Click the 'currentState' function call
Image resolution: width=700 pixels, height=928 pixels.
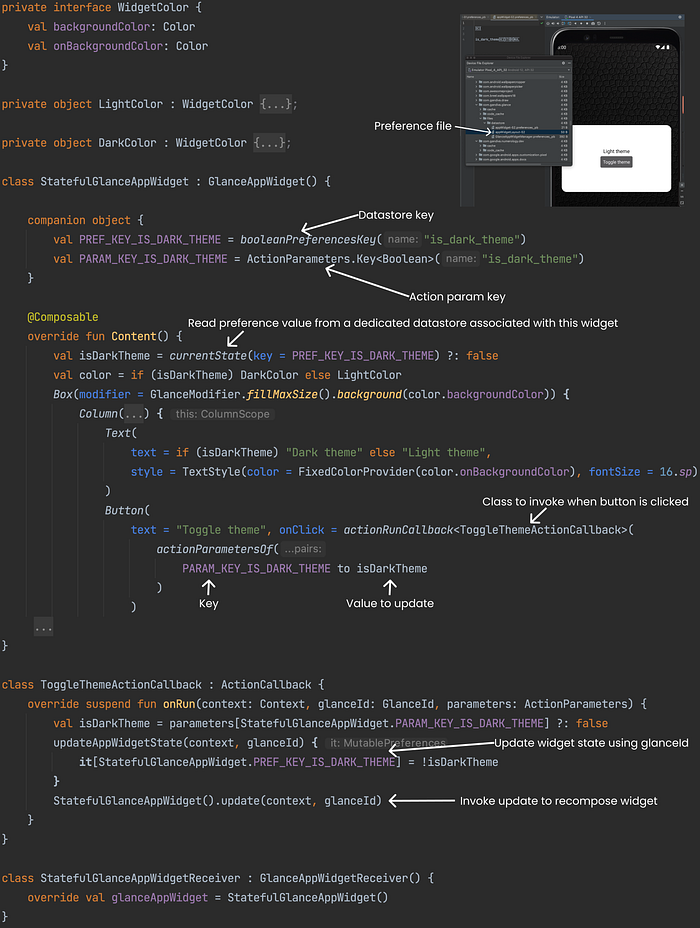coord(208,356)
